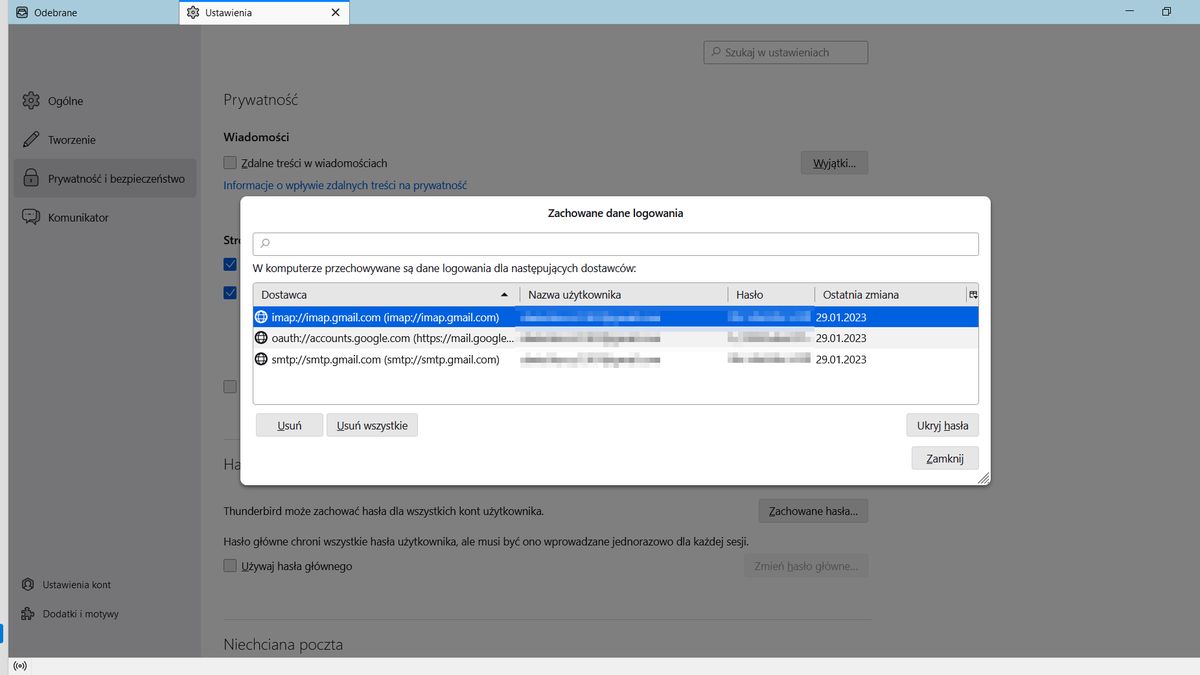Click the Prywatność i bezpieczeństwo lock icon
This screenshot has width=1200, height=675.
[x=31, y=177]
